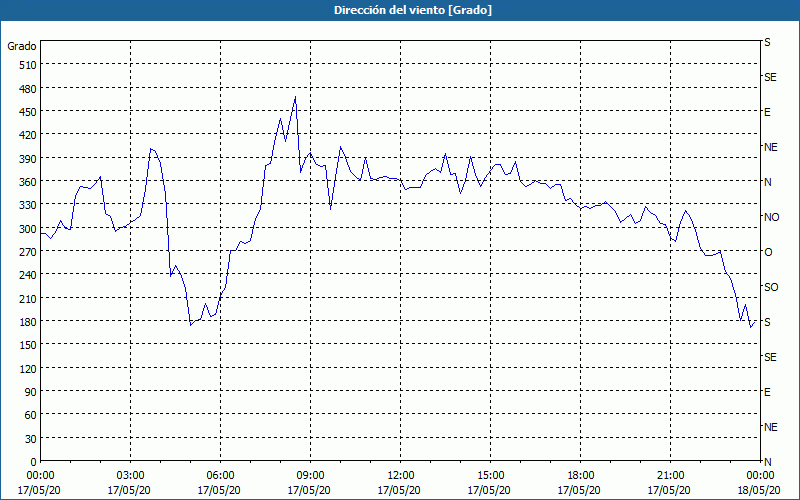Select the 17/05/20 date under 06:00

[x=219, y=490]
